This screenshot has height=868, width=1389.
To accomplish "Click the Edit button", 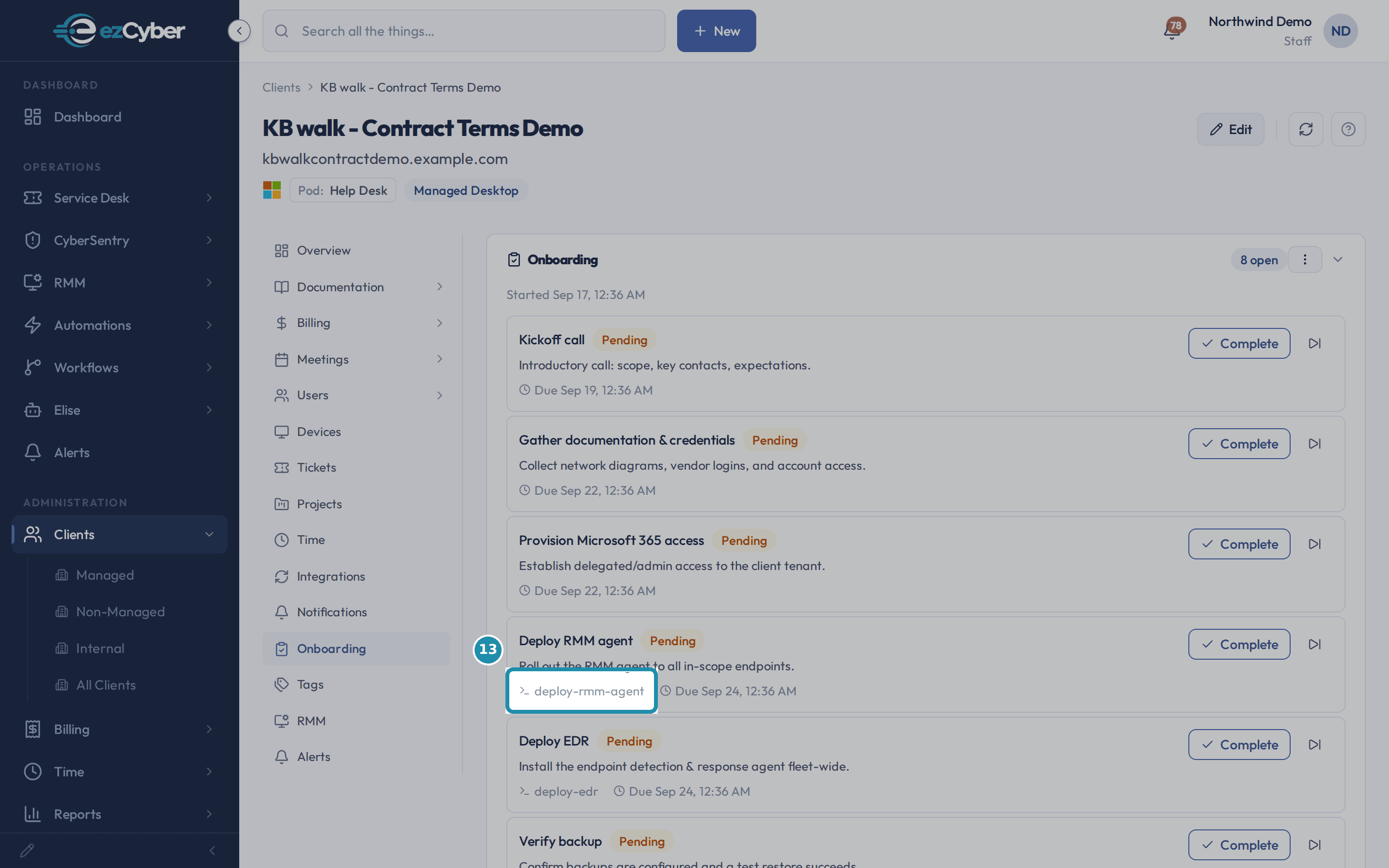I will 1231,129.
